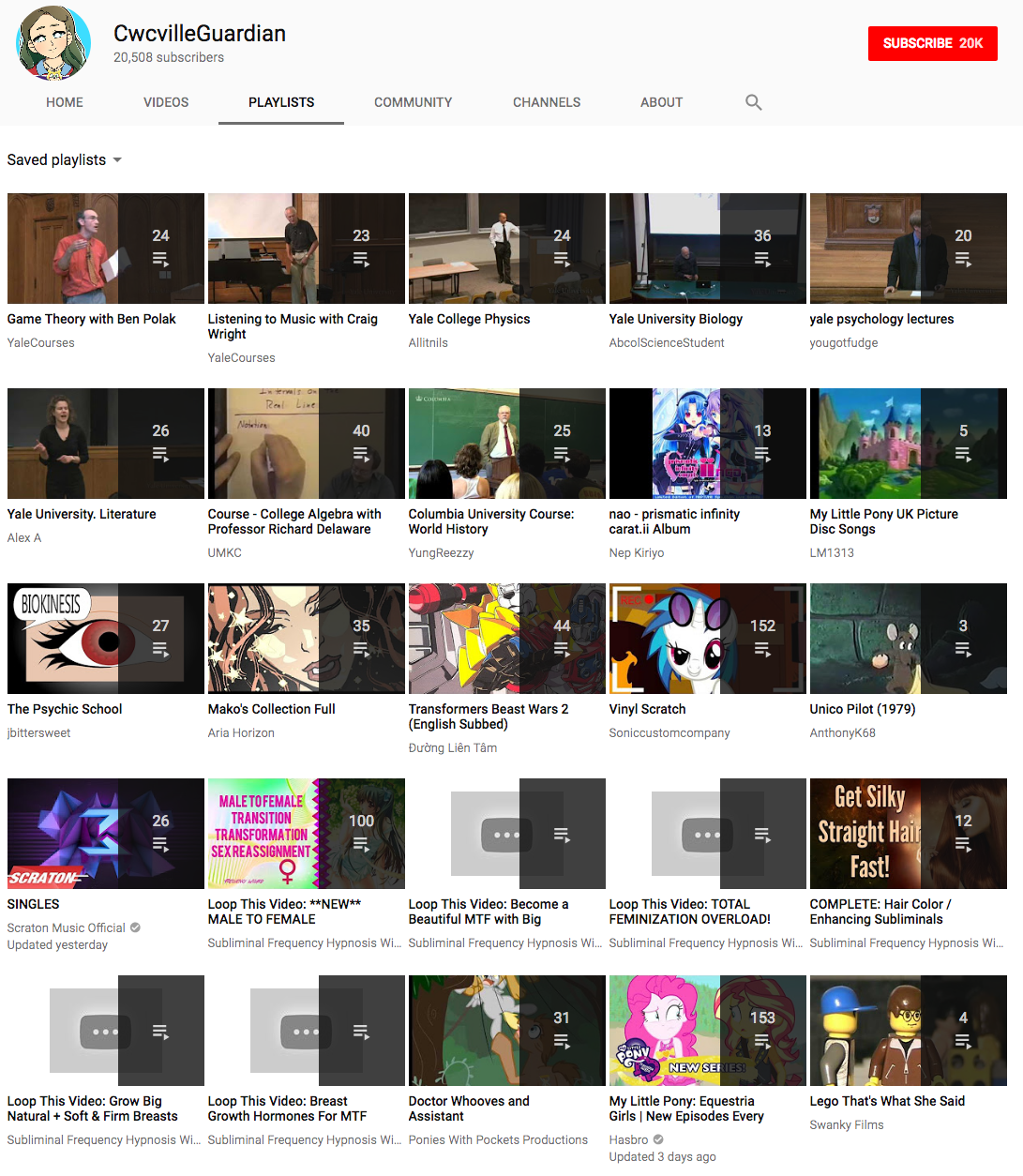The width and height of the screenshot is (1023, 1176).
Task: Click playlist icon on My Little Pony UK thumbnail
Action: click(963, 455)
